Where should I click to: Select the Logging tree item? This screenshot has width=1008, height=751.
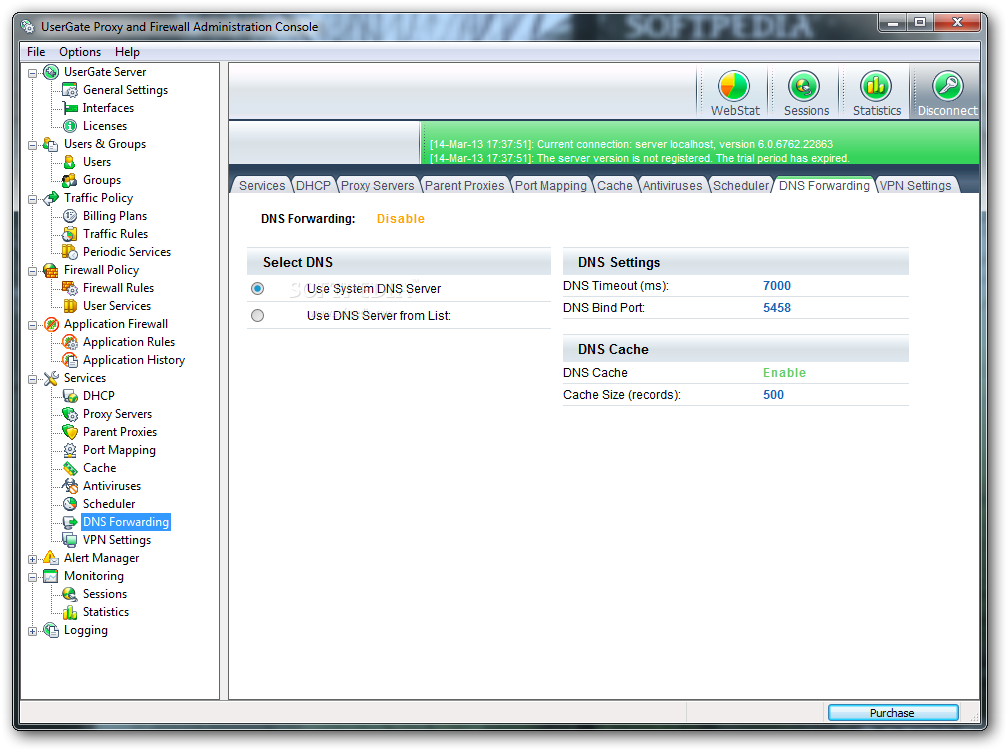point(86,630)
